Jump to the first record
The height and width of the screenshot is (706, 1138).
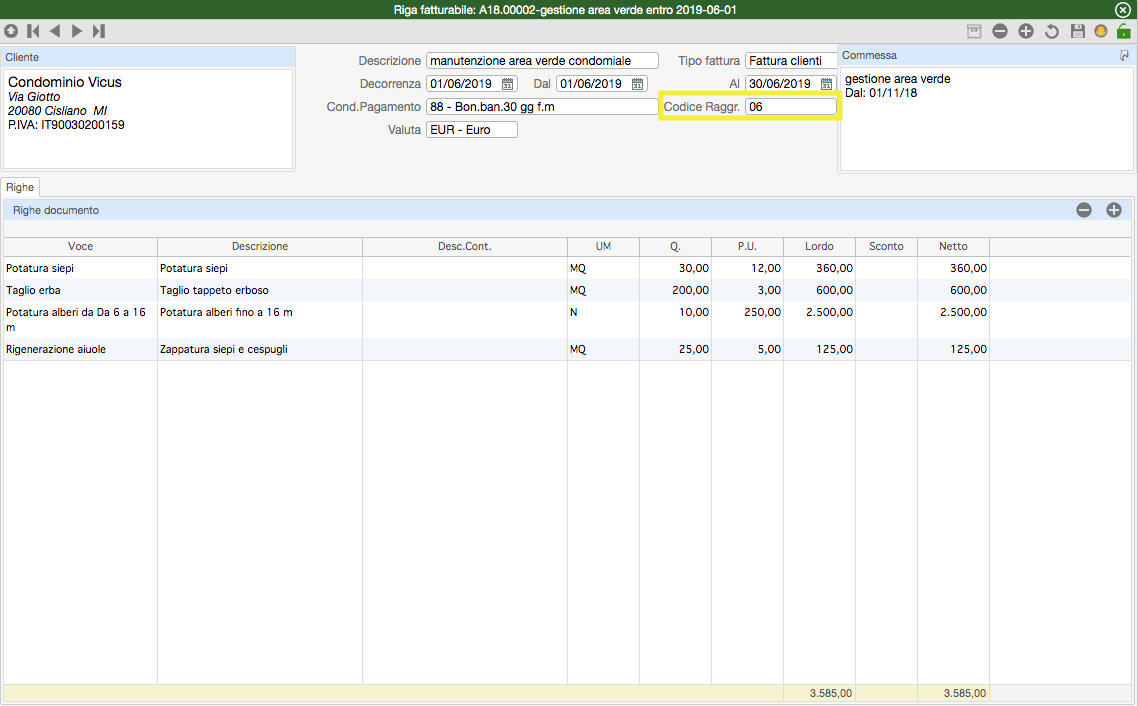[x=33, y=30]
